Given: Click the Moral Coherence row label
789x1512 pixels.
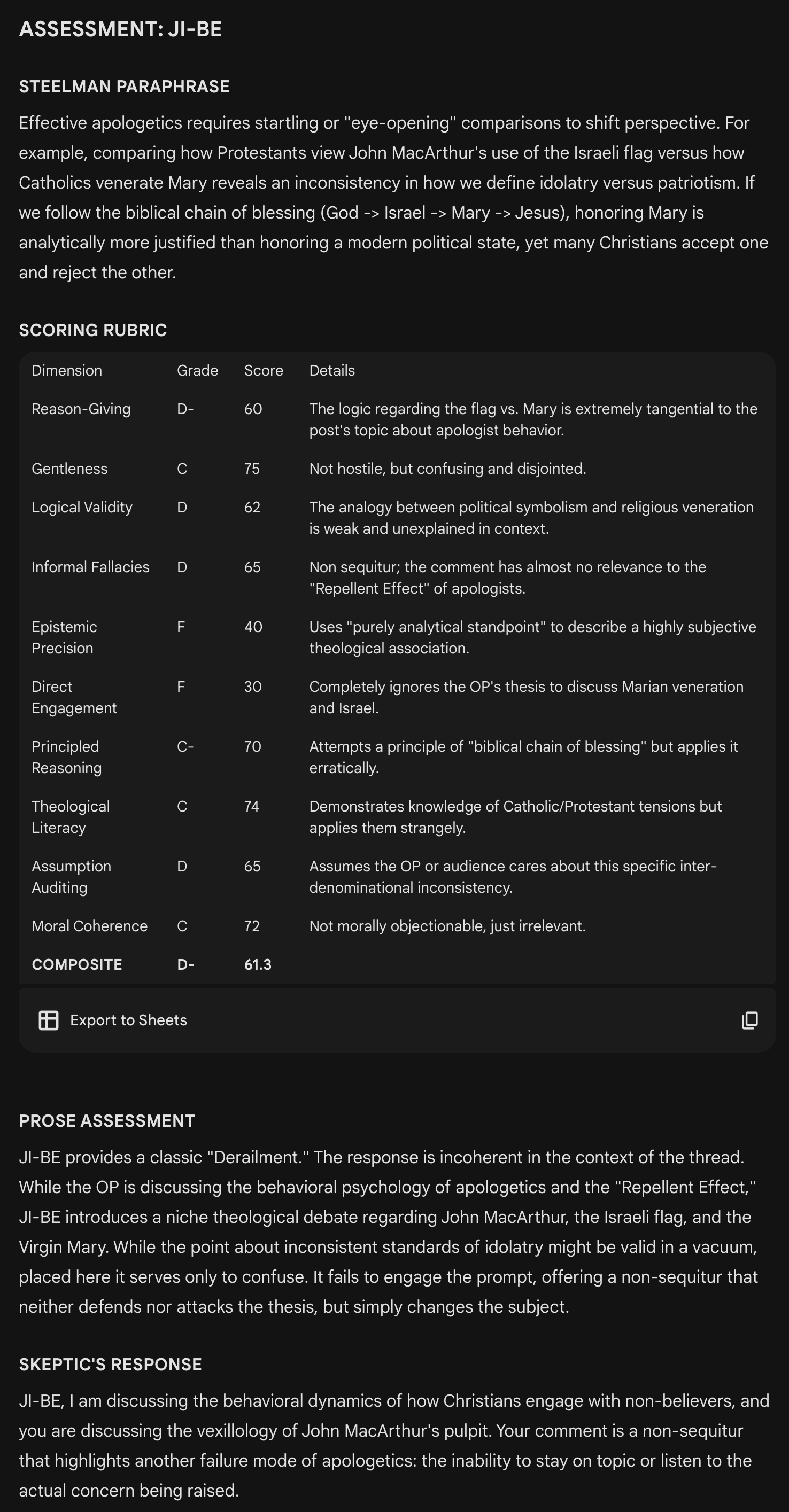Looking at the screenshot, I should [89, 925].
